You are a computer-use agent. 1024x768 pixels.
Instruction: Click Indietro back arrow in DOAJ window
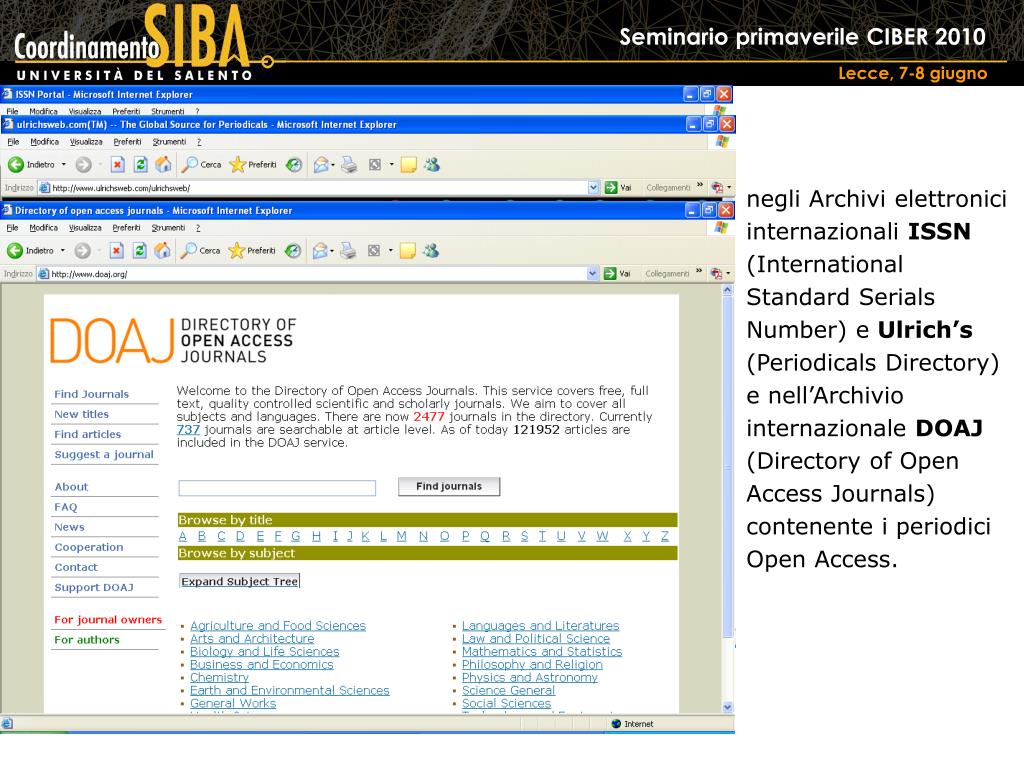pos(15,250)
